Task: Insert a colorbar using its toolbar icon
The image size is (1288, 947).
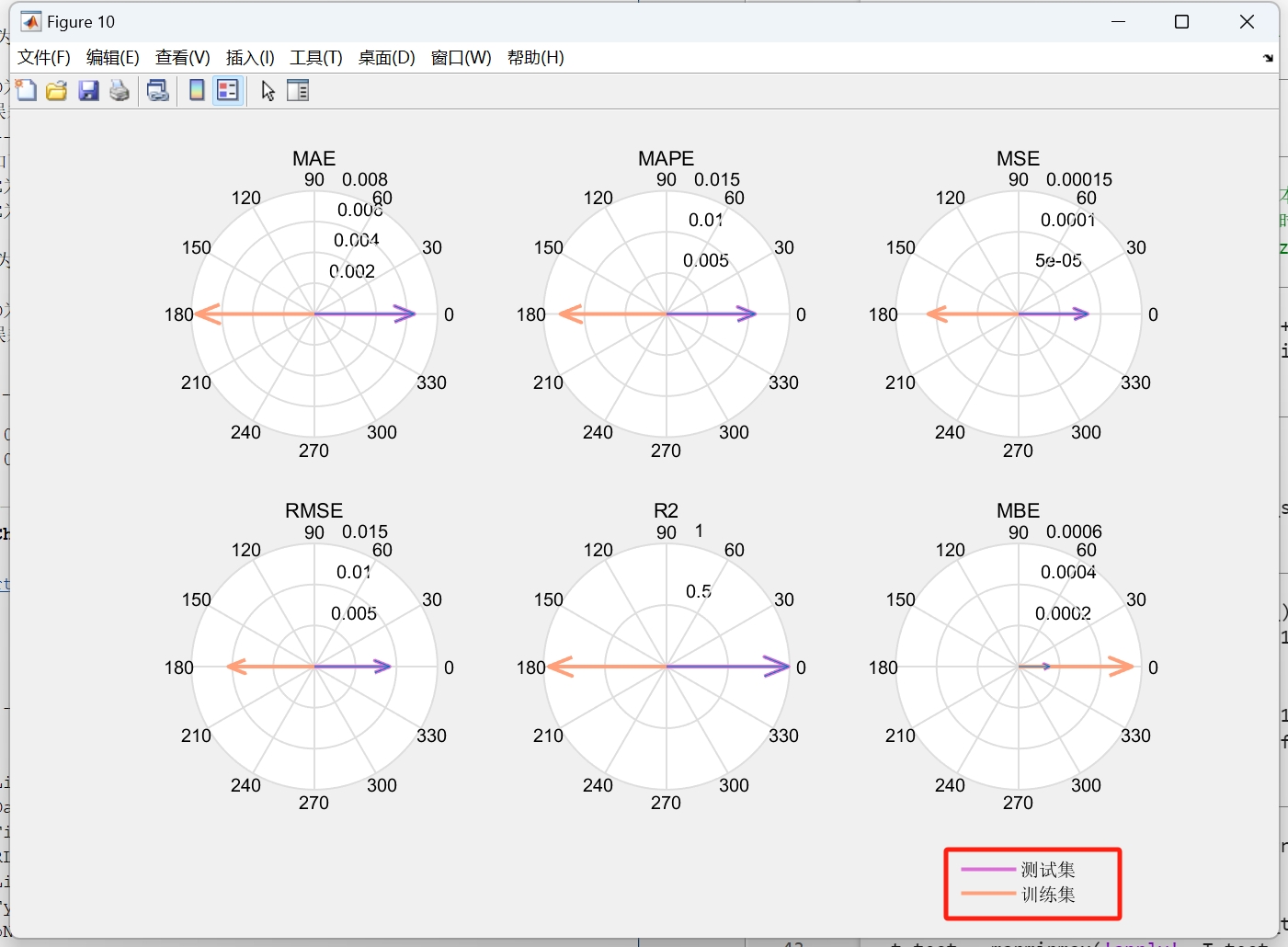Action: (x=196, y=90)
